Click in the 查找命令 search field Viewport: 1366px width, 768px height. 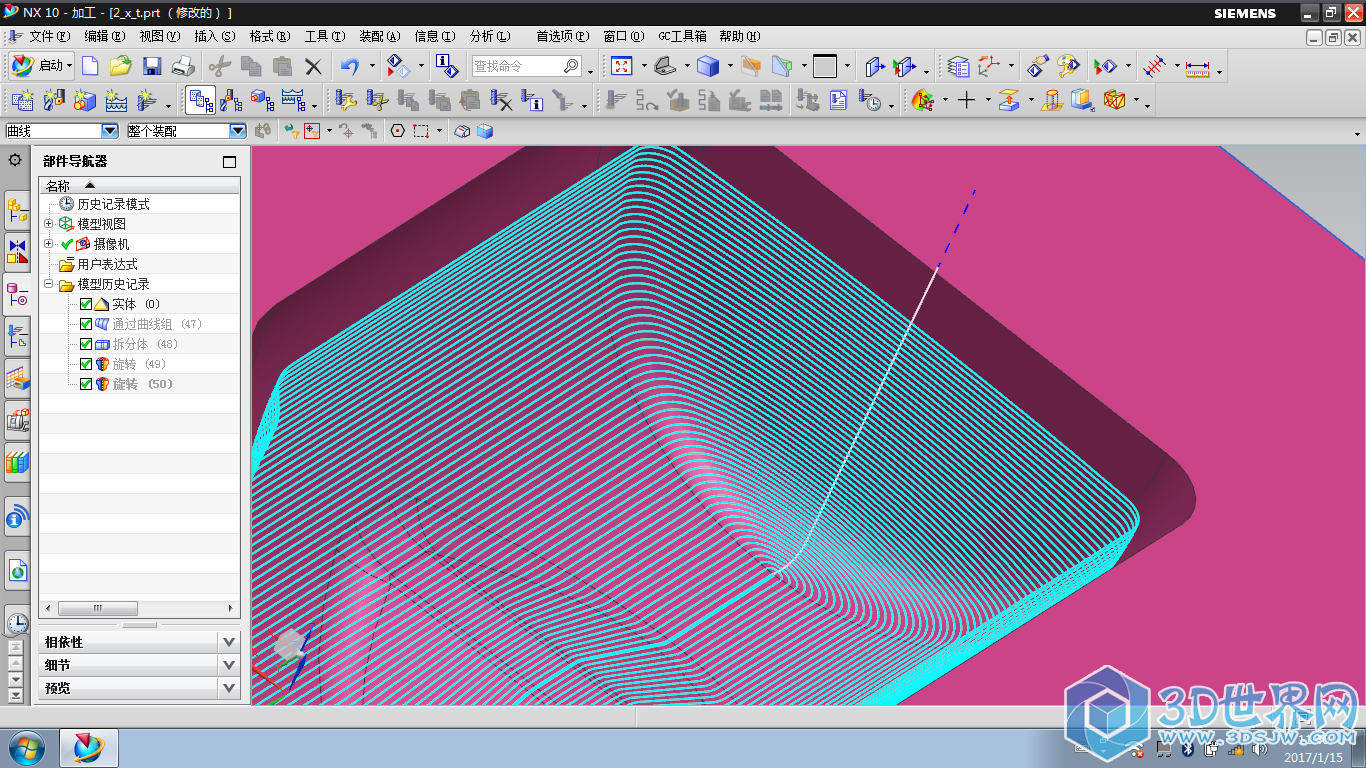(x=526, y=66)
